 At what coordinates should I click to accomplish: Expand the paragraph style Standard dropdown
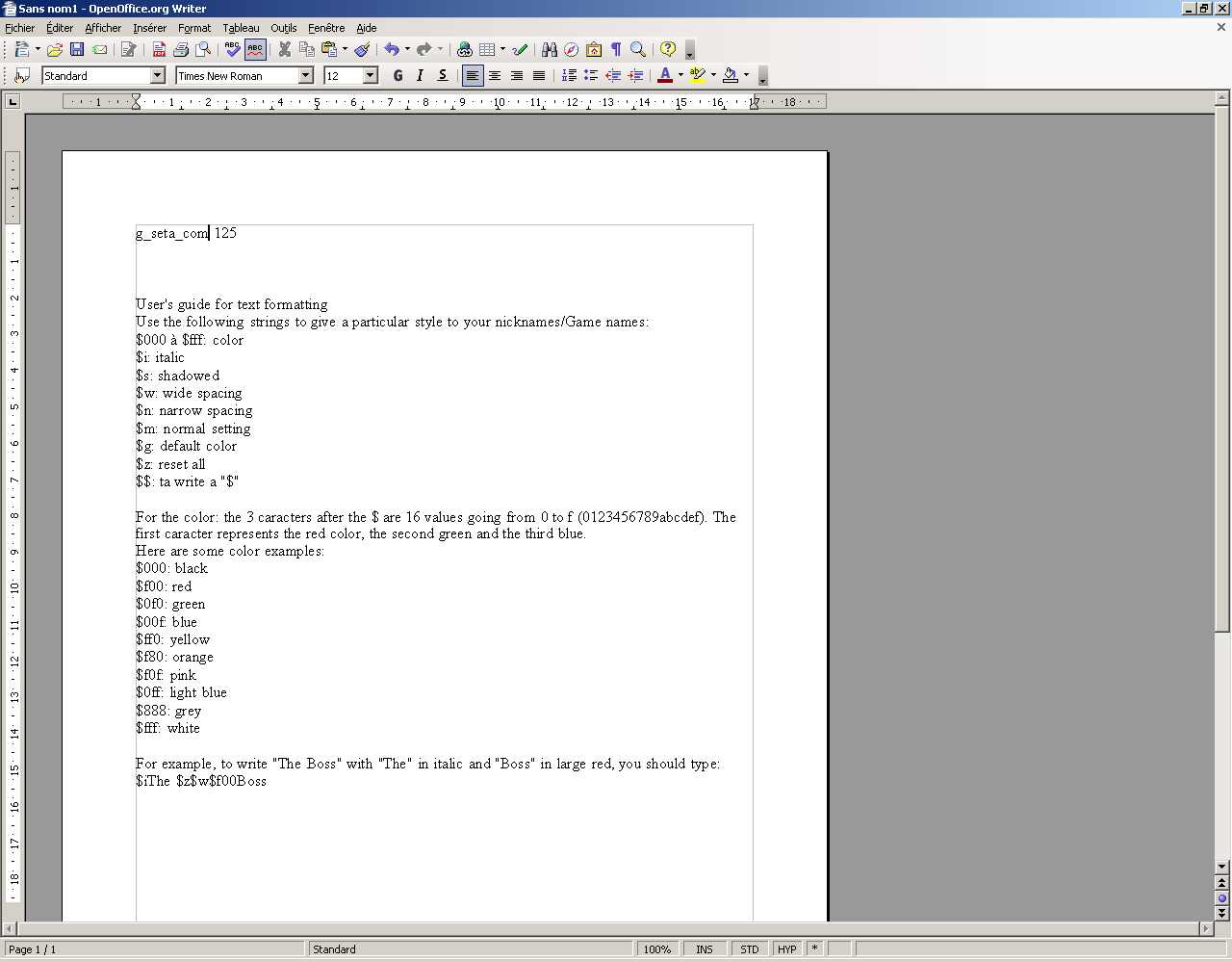tap(158, 75)
